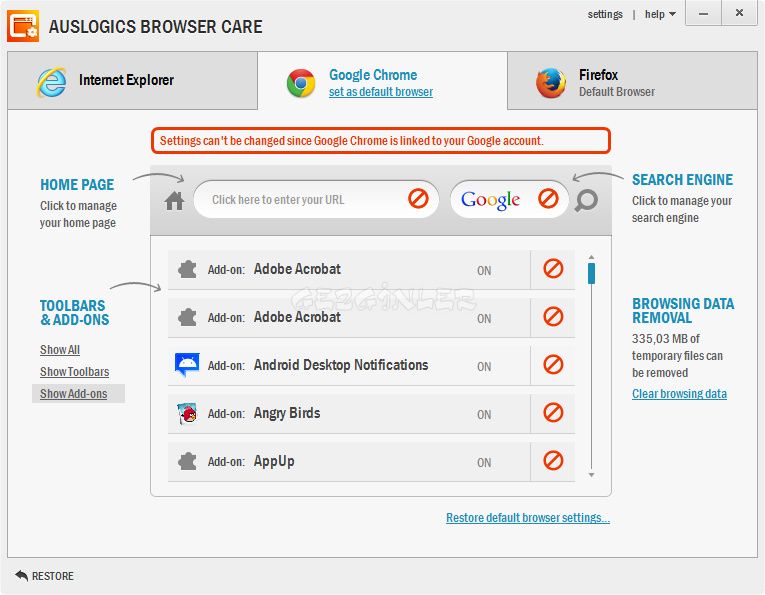Viewport: 765px width, 595px height.
Task: Click the Angry Birds add-on name
Action: coord(287,413)
